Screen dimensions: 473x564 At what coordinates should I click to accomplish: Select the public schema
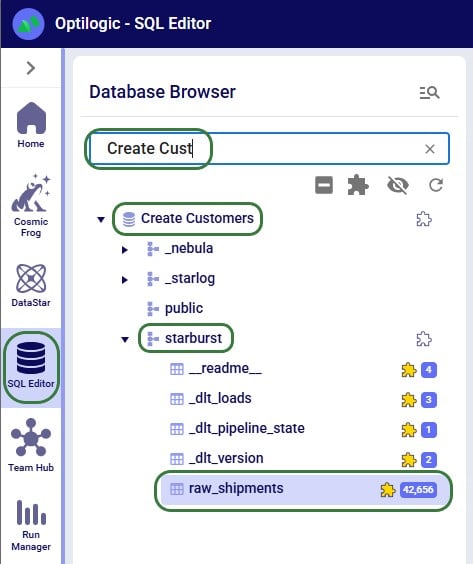tap(184, 309)
